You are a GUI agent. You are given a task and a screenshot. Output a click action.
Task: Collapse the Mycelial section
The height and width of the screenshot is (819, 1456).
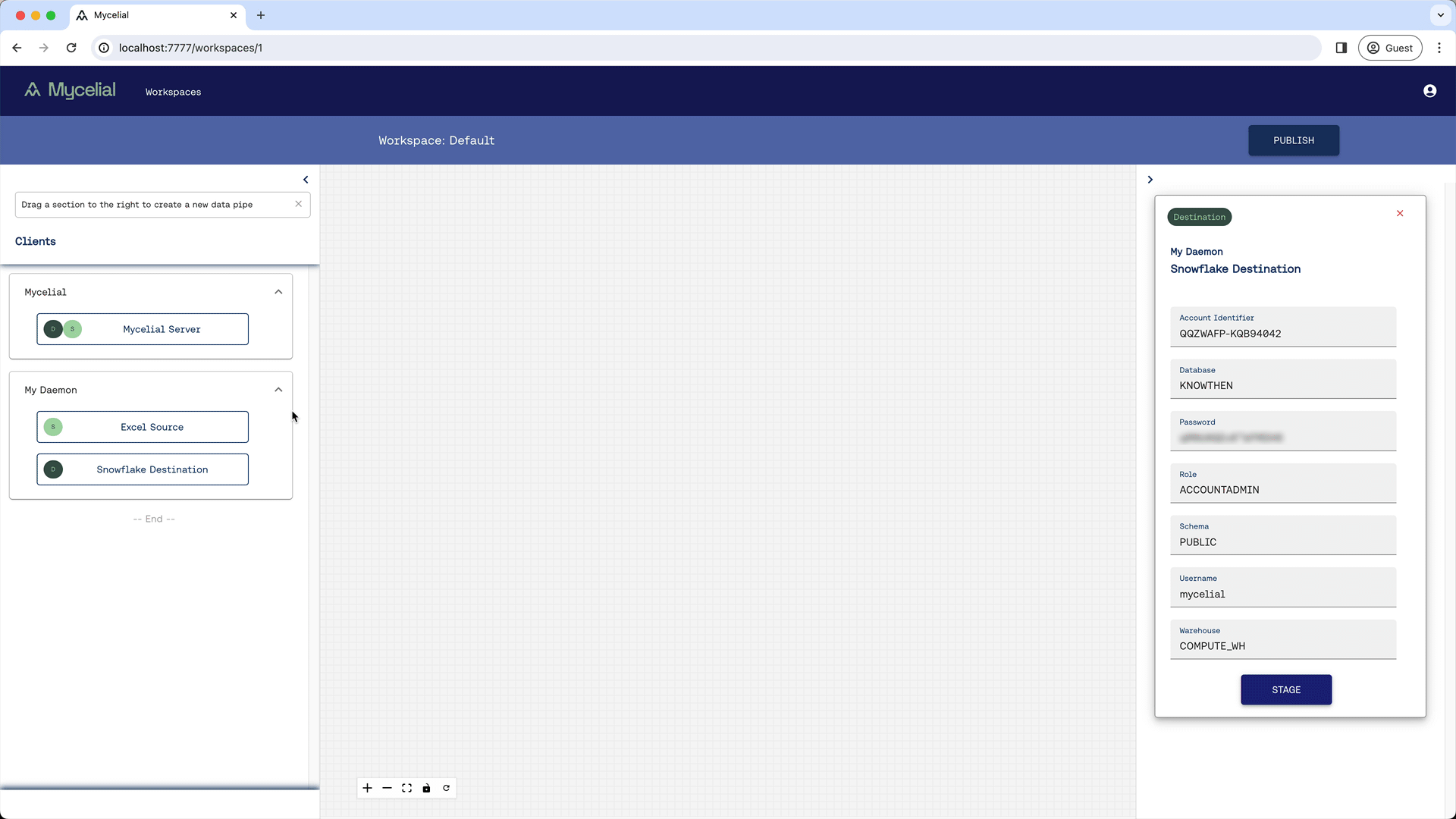(x=278, y=291)
